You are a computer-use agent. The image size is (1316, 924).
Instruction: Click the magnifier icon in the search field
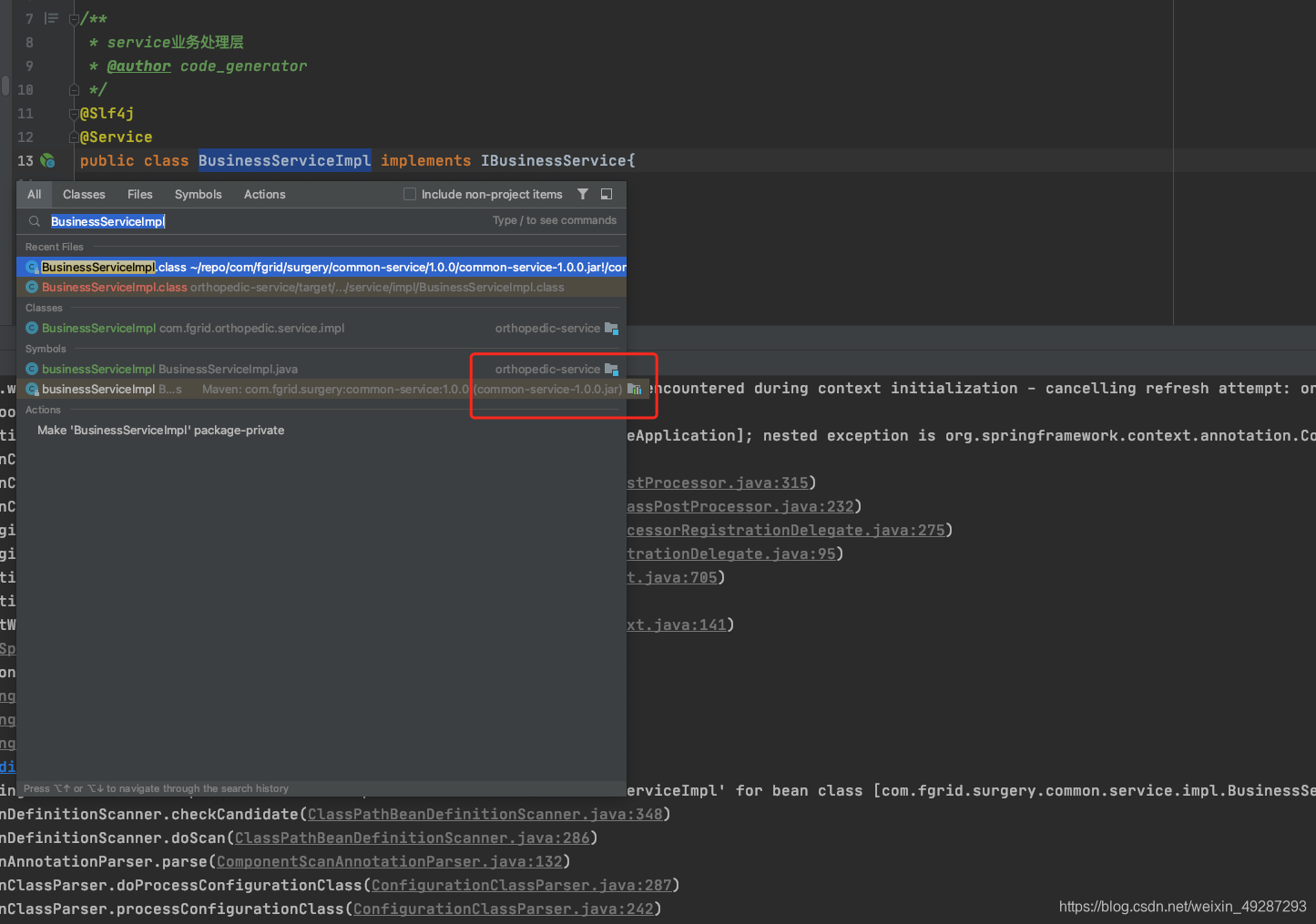click(x=34, y=221)
